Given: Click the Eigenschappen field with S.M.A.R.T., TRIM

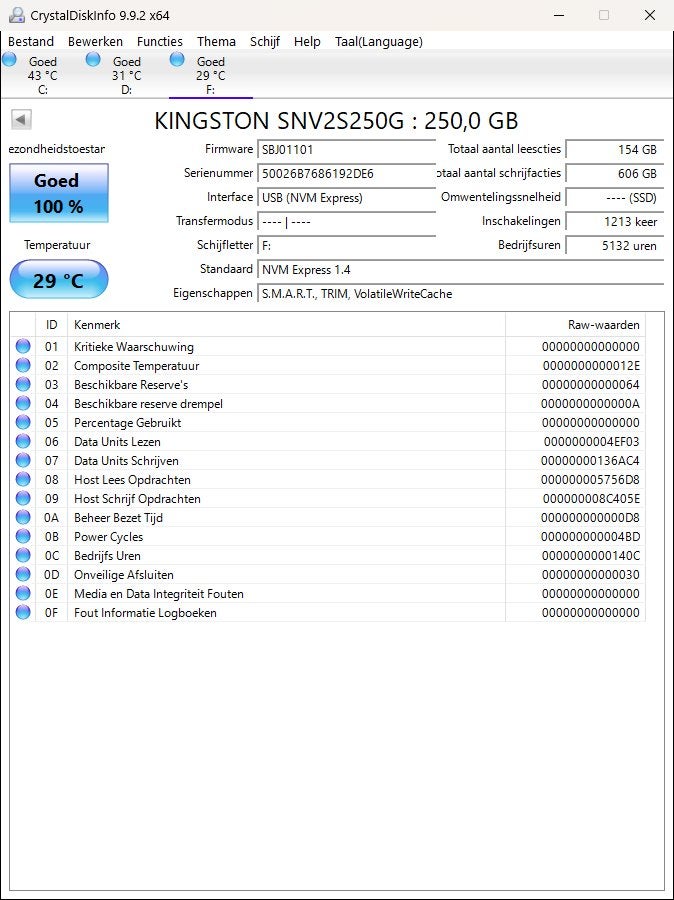Looking at the screenshot, I should (460, 294).
